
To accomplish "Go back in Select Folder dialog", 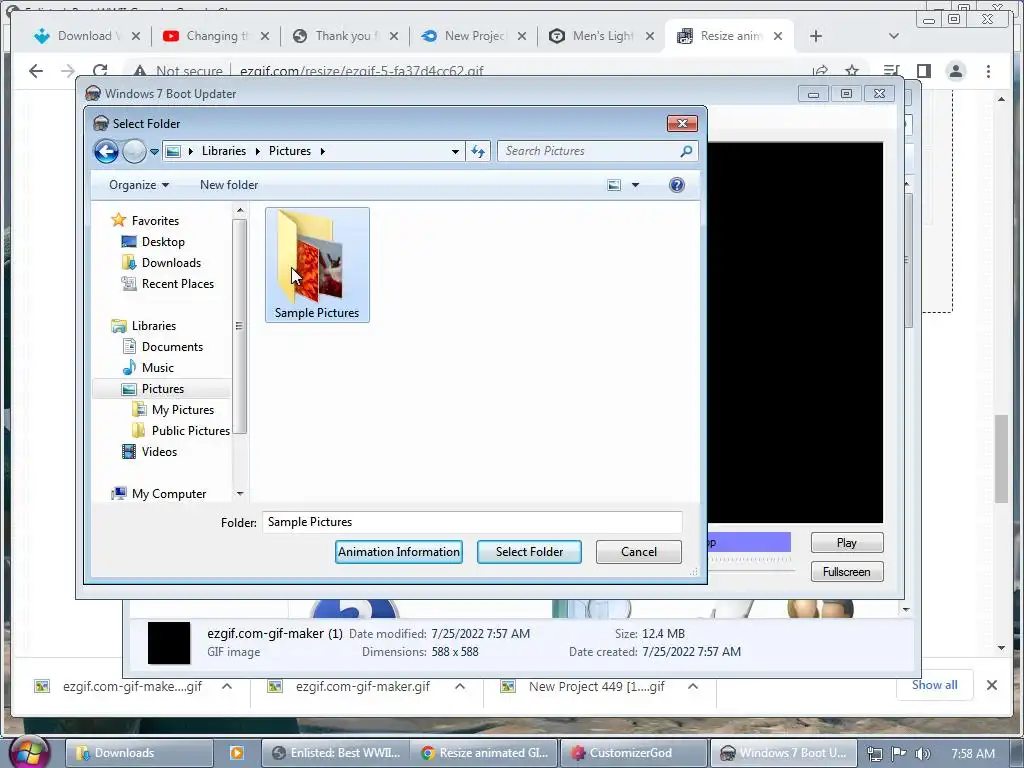I will [106, 151].
